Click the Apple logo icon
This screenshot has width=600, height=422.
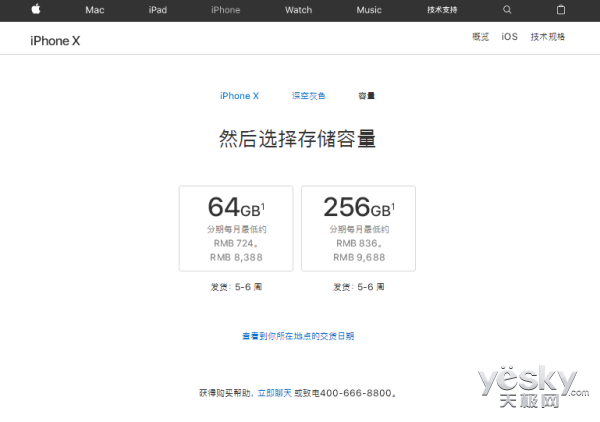(36, 9)
